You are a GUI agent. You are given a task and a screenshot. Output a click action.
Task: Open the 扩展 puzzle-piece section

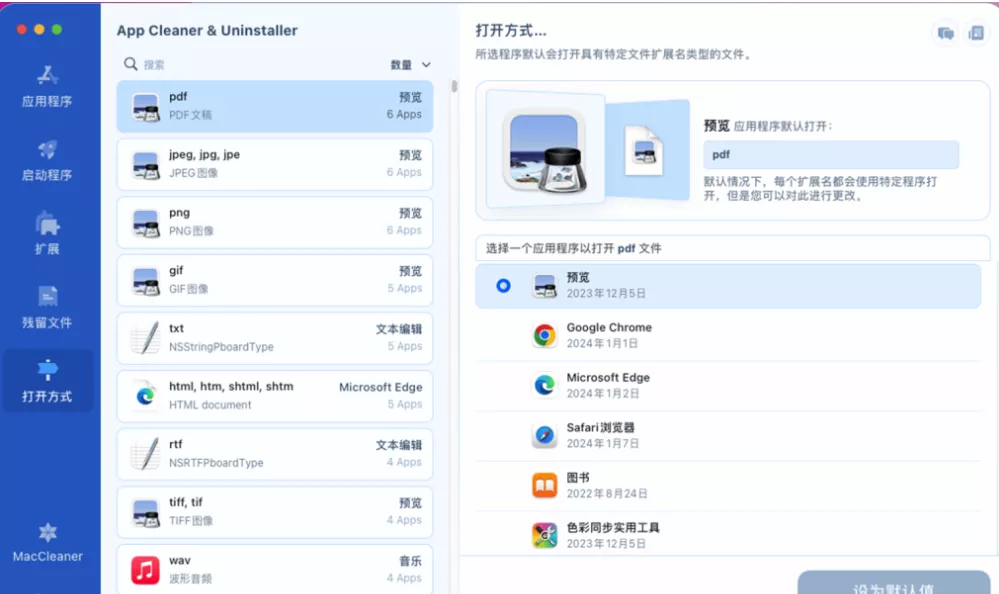[47, 234]
